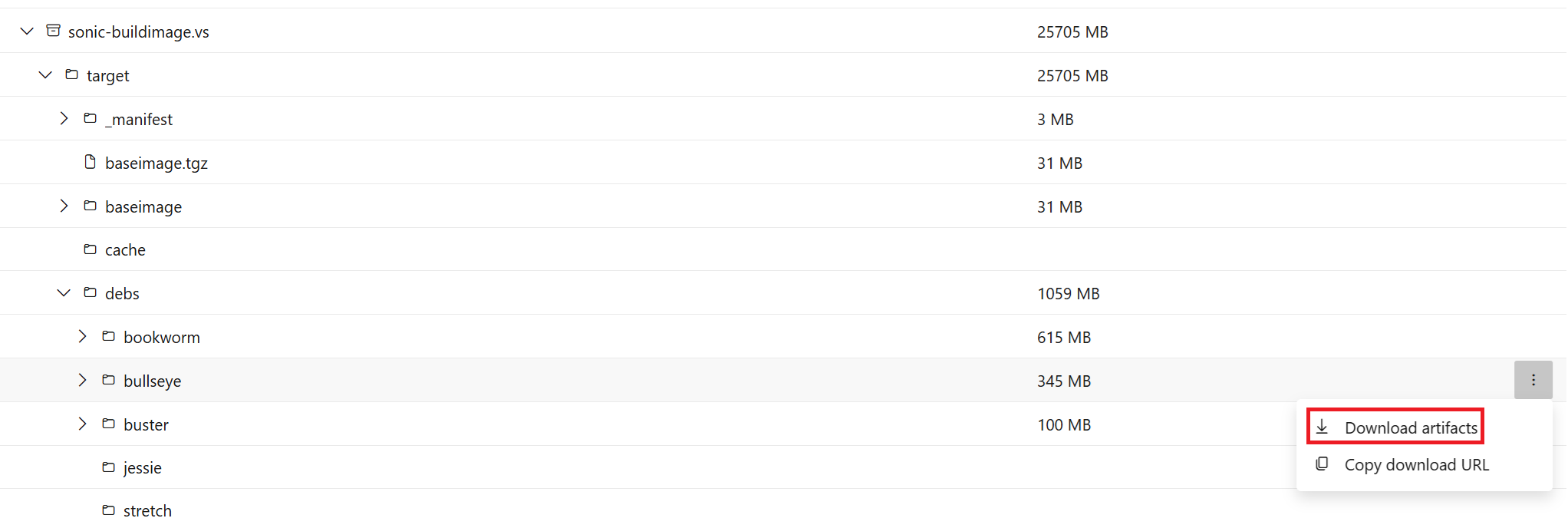Click the bullseye folder name

(152, 381)
